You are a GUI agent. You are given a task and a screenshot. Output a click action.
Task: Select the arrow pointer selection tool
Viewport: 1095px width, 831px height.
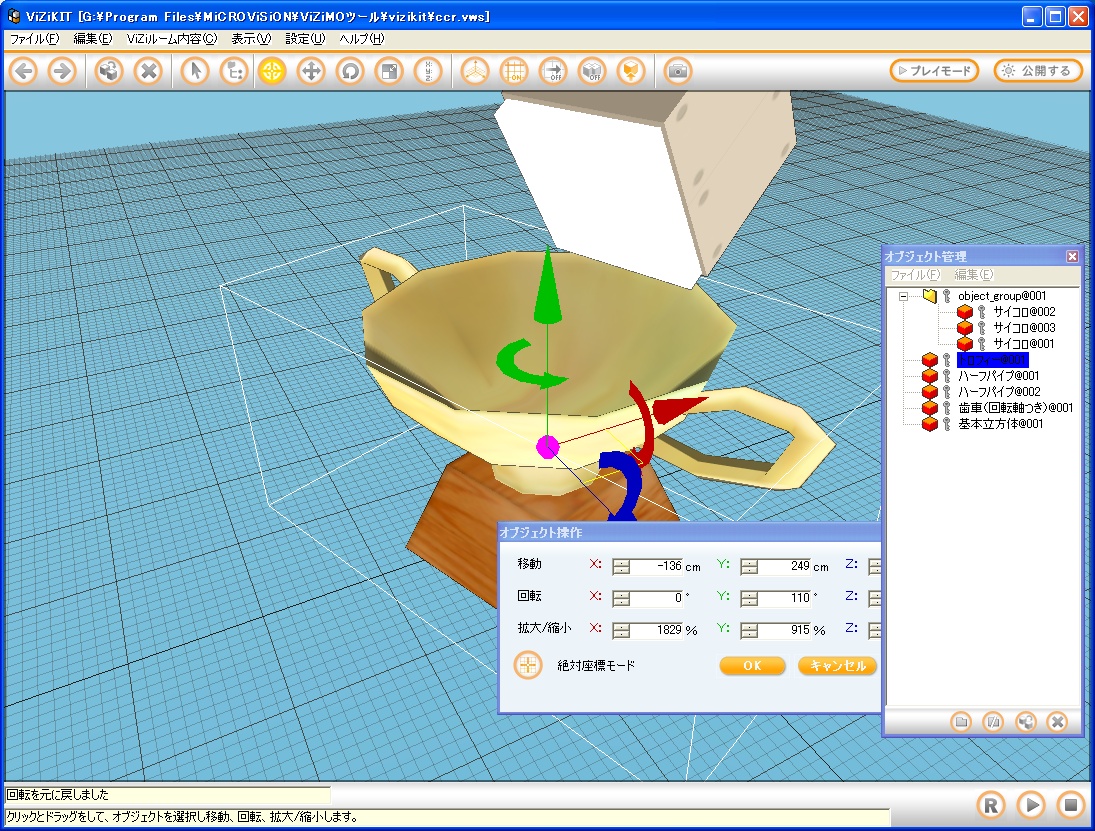pyautogui.click(x=197, y=71)
